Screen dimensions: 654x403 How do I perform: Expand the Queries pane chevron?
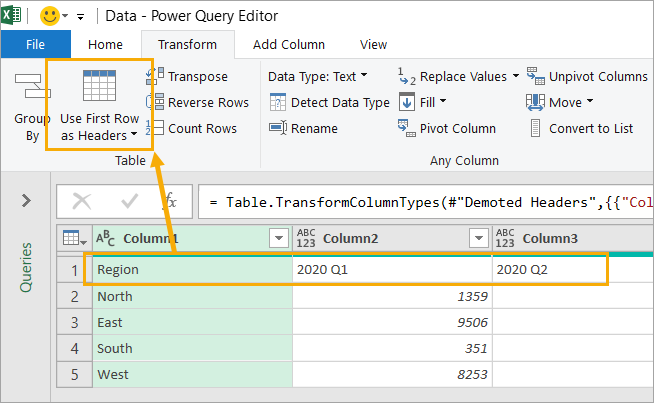click(x=26, y=201)
